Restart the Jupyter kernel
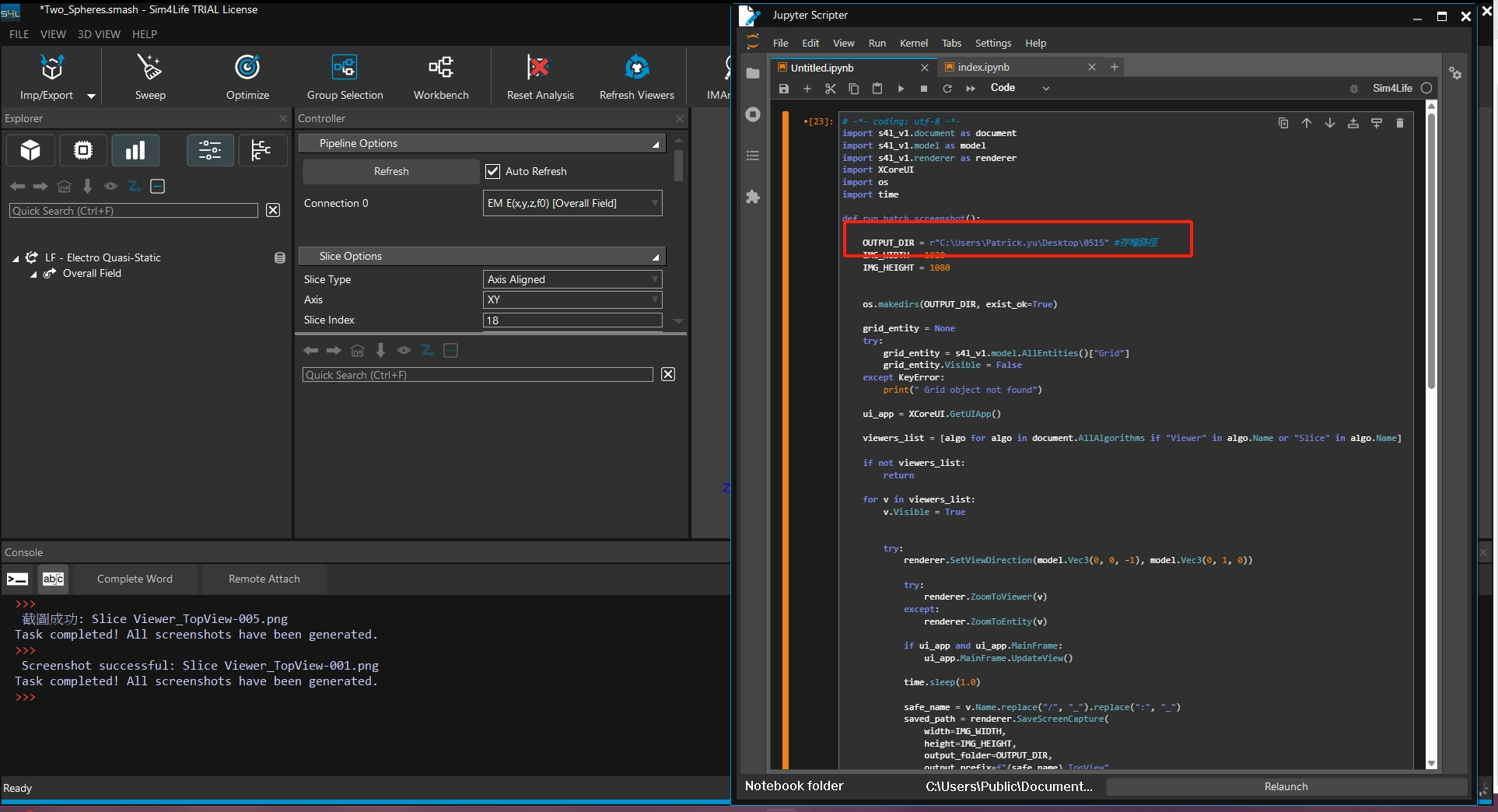This screenshot has height=812, width=1498. click(x=947, y=89)
